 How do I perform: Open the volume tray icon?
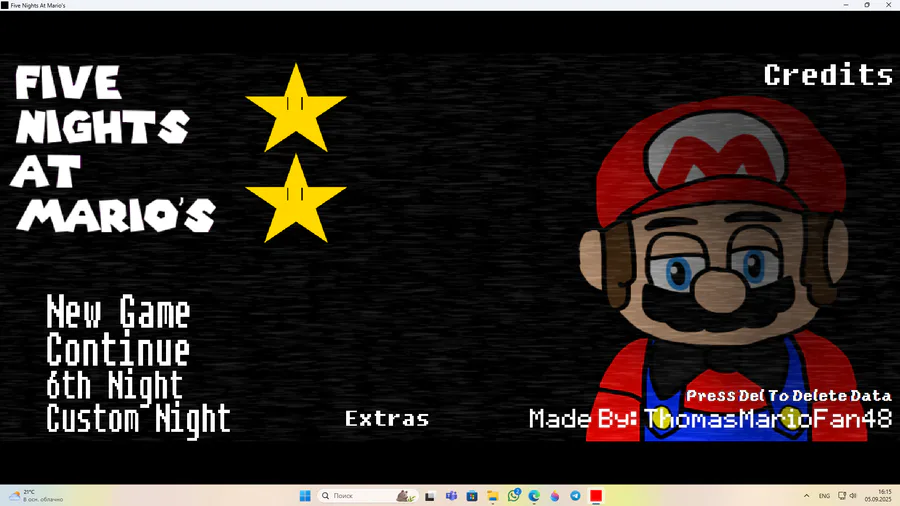(853, 496)
